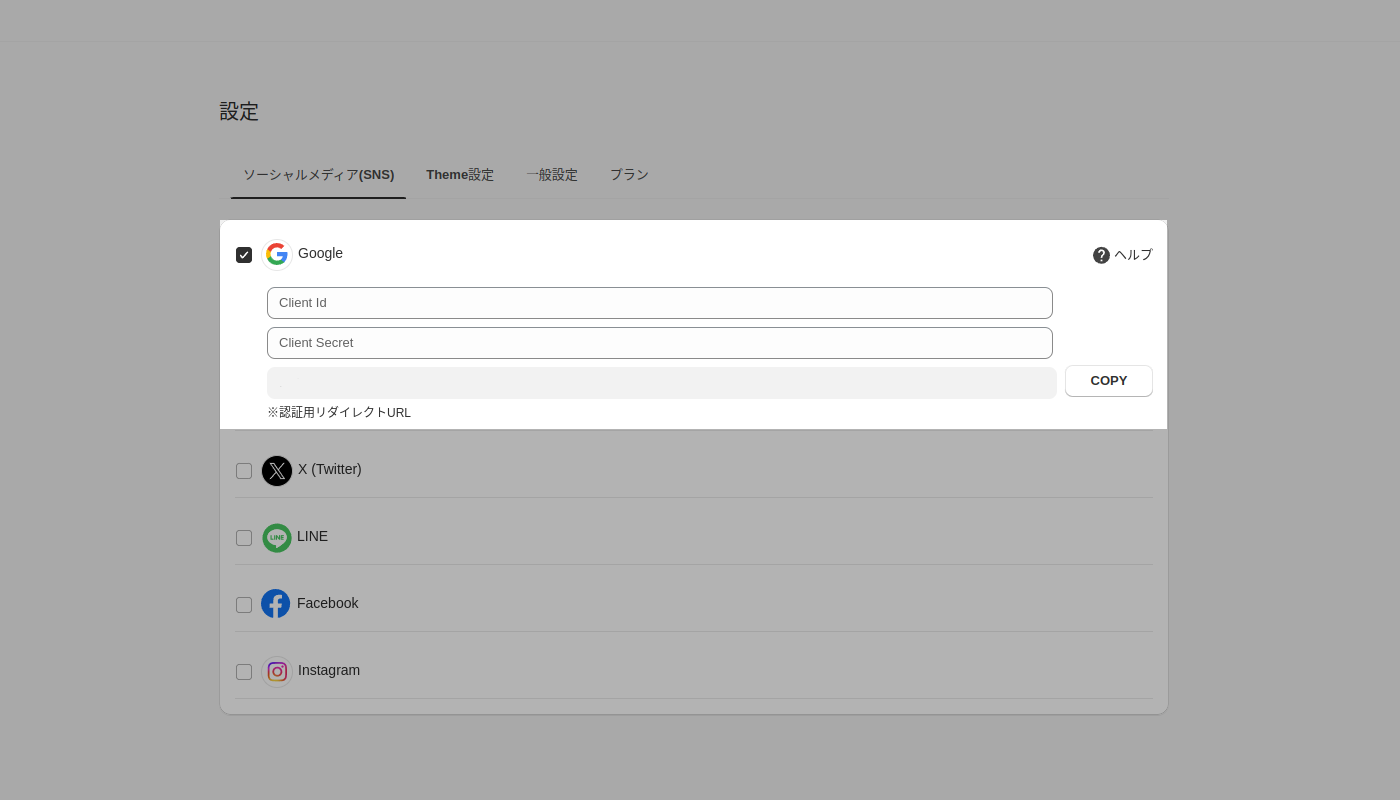This screenshot has width=1400, height=800.
Task: Enable the LINE checkbox
Action: (x=244, y=538)
